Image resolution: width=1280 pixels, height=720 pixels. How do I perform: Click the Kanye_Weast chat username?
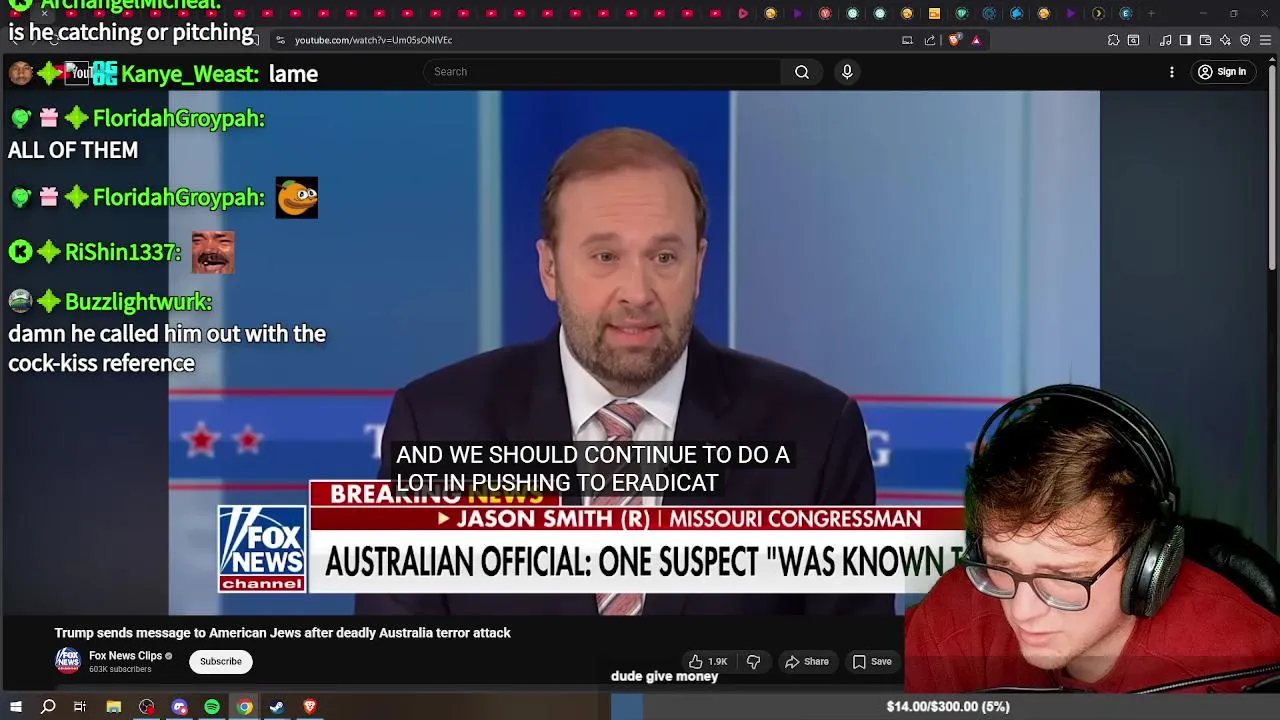[x=189, y=74]
